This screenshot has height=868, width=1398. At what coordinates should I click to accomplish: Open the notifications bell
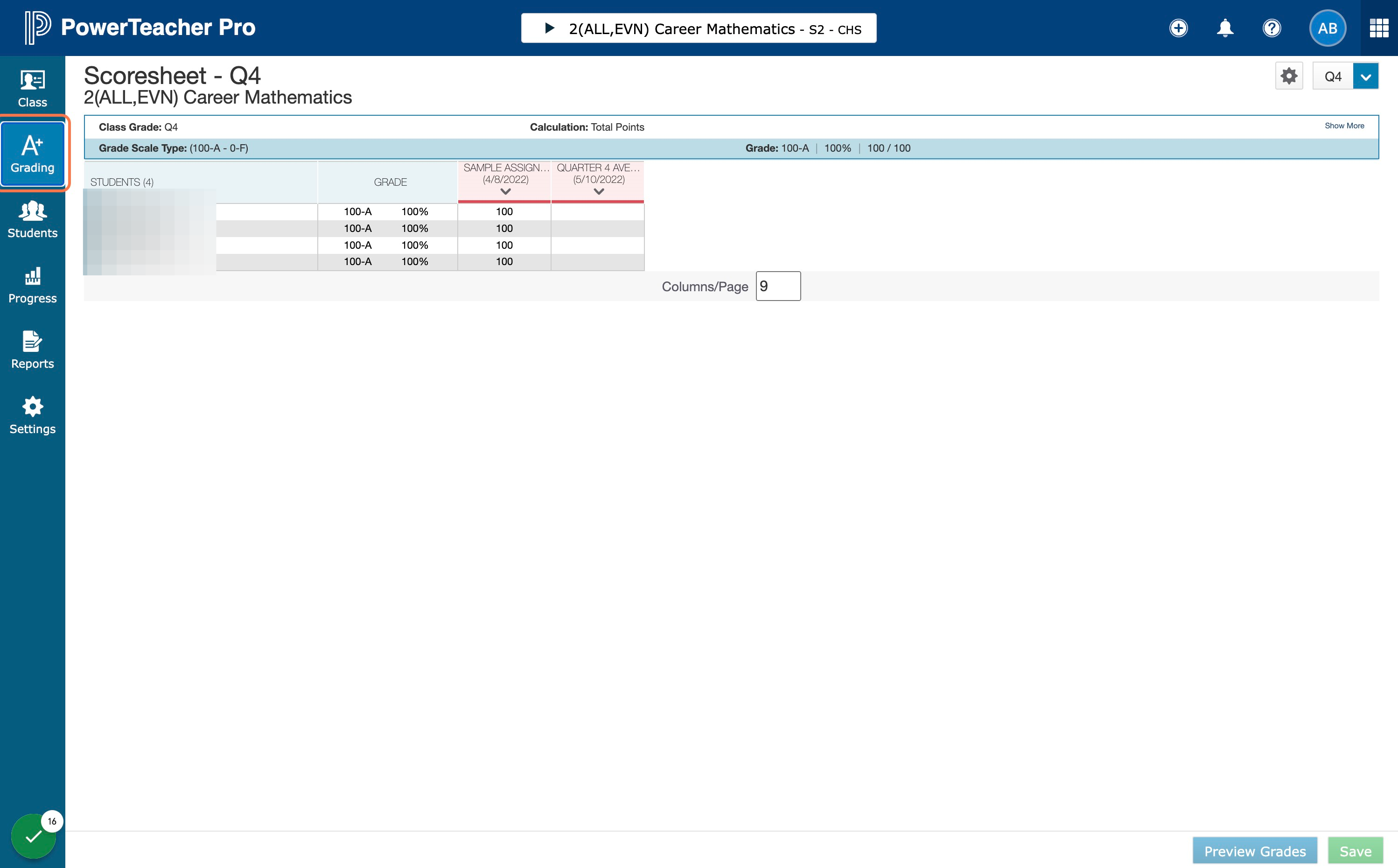click(1225, 28)
